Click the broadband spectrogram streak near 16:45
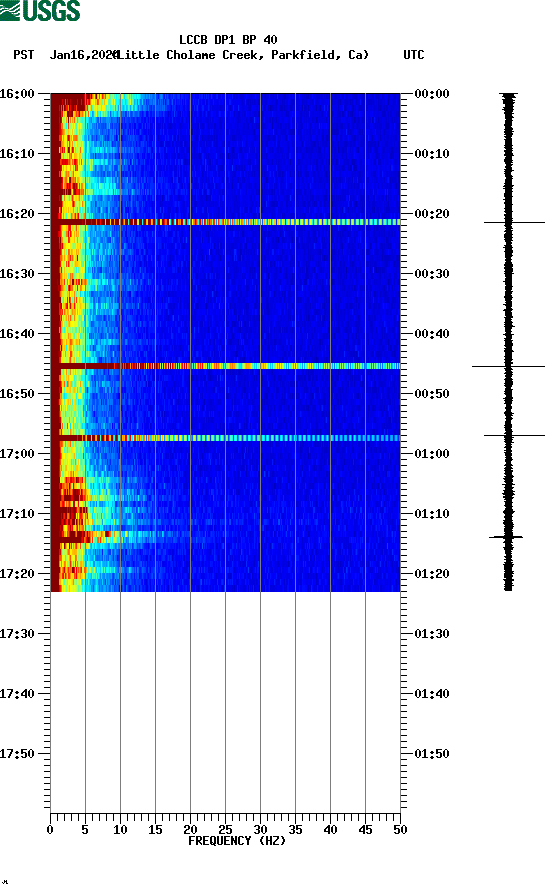Screen dimensions: 552x893 (226, 366)
